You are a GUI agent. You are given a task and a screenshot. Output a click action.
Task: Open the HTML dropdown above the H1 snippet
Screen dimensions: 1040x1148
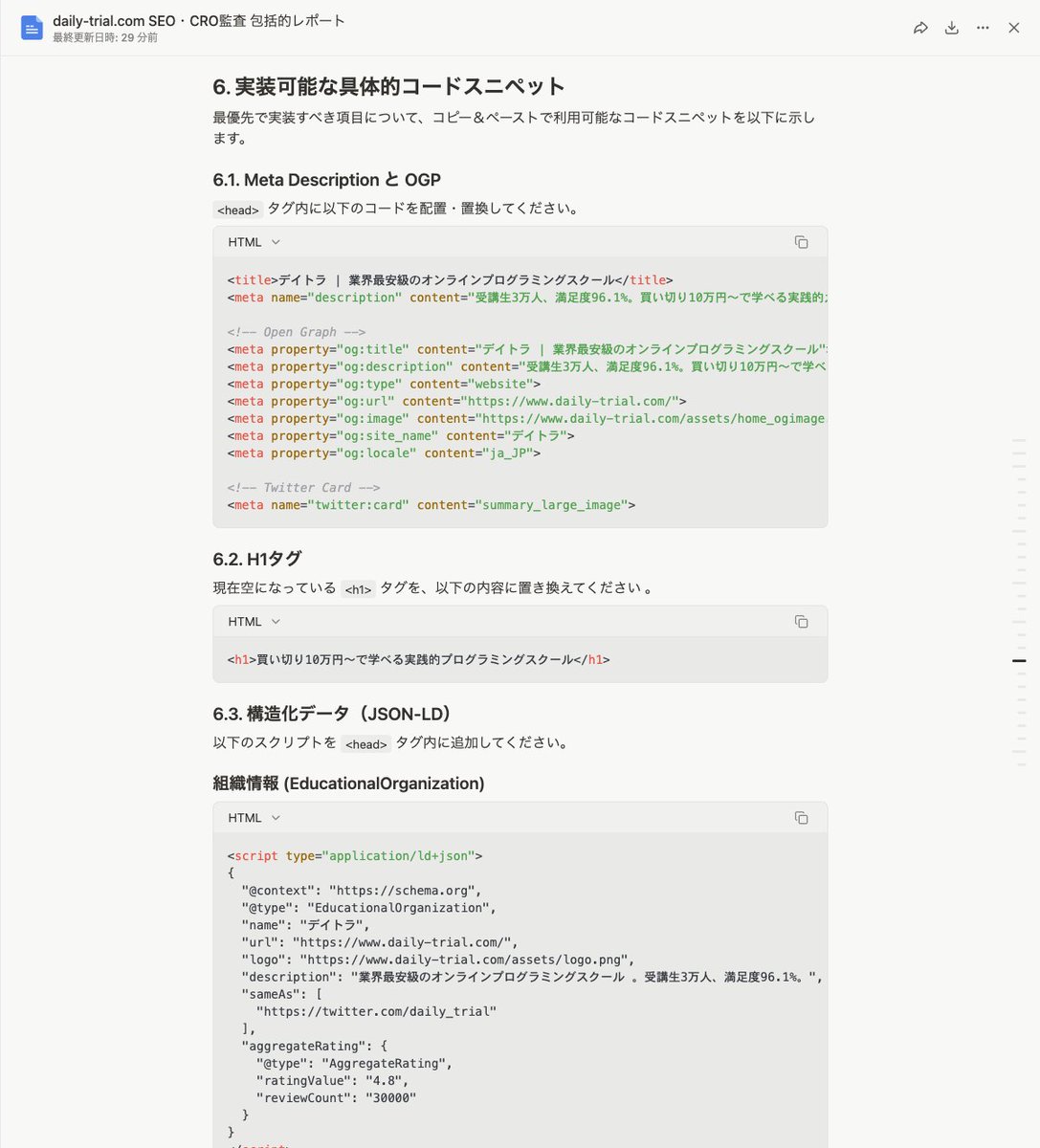(254, 621)
